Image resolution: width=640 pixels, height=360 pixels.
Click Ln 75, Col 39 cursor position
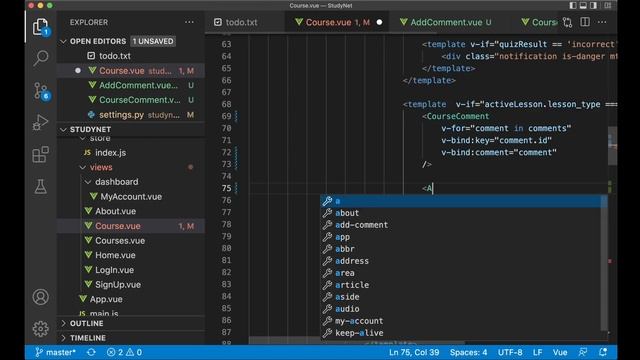414,352
